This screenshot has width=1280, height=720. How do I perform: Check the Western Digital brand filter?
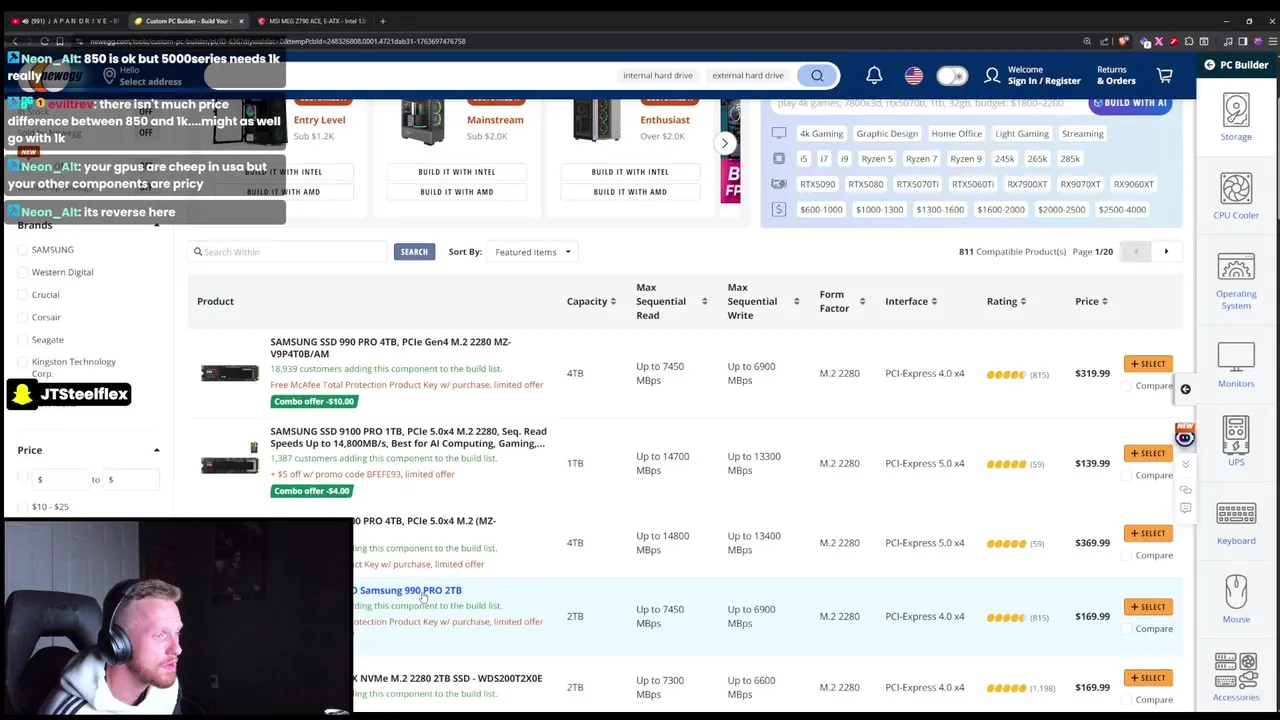[x=23, y=272]
